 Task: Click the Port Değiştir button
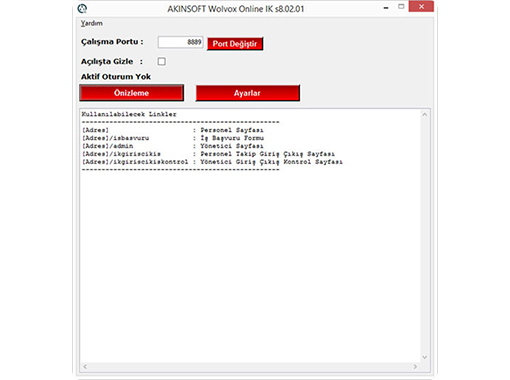tap(235, 44)
